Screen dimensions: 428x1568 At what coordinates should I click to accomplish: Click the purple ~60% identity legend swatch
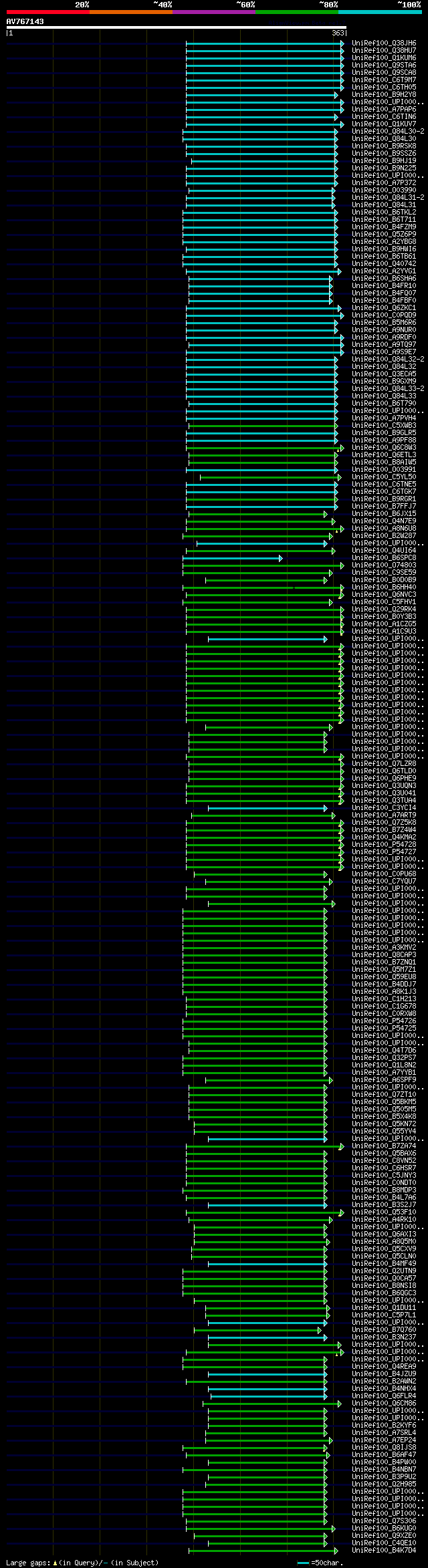(214, 12)
